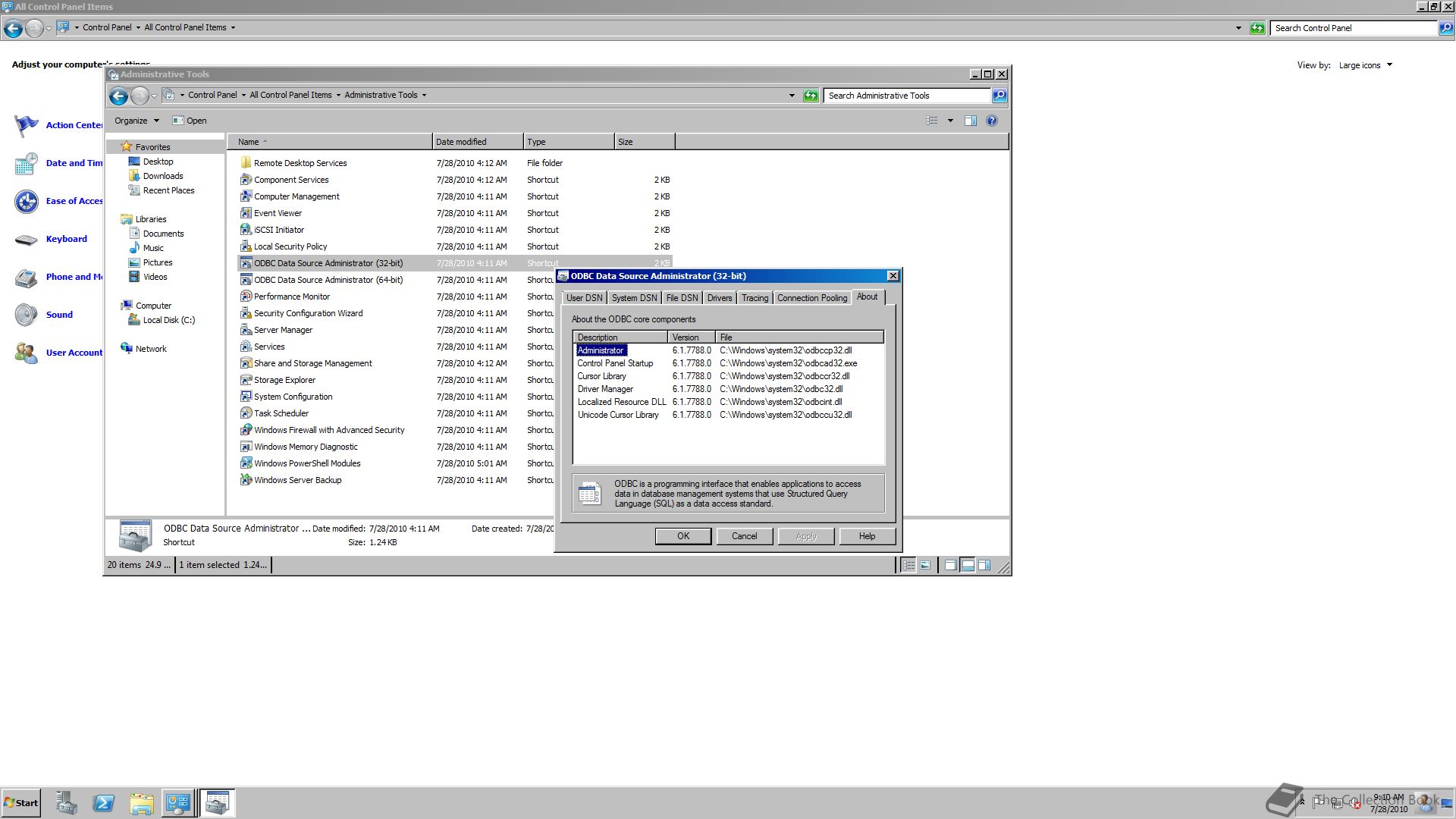1456x819 pixels.
Task: Sort by the Date modified column header
Action: coord(478,142)
